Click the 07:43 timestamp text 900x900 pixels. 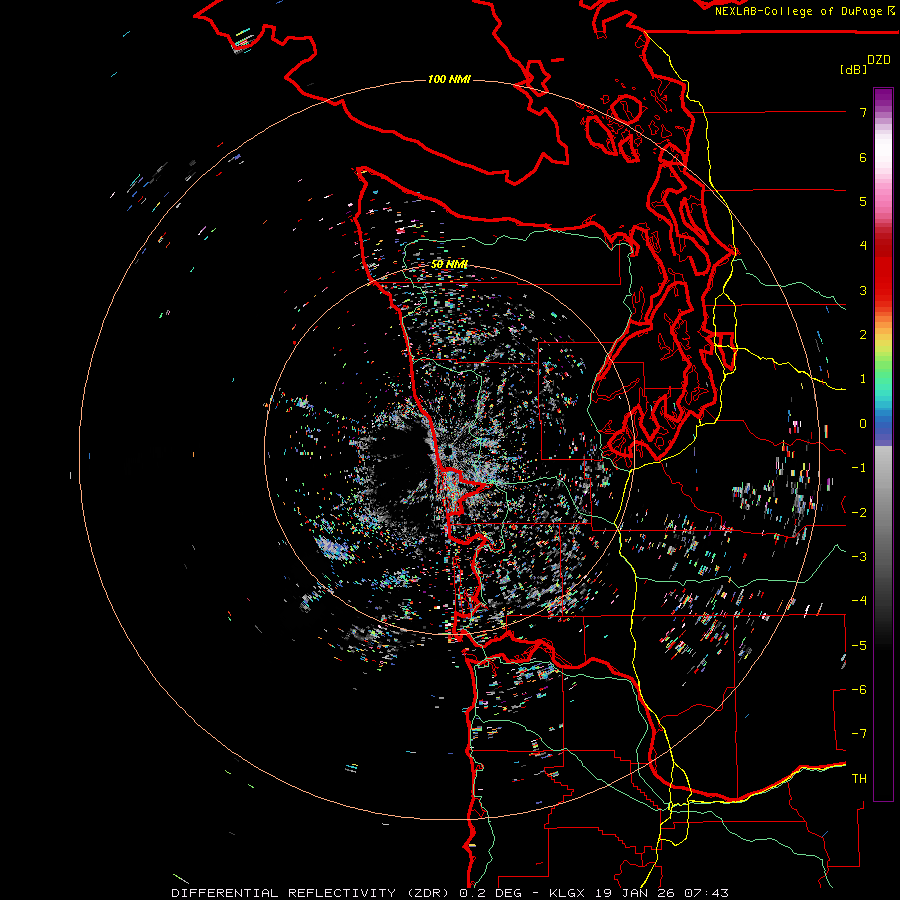tap(705, 893)
